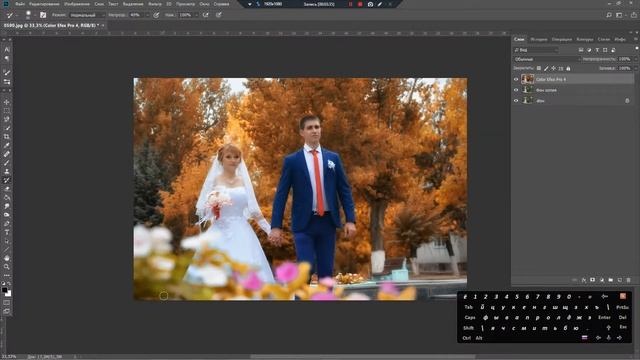The height and width of the screenshot is (360, 640).
Task: Hide the Color Efex Pro 4 layer
Action: point(516,79)
